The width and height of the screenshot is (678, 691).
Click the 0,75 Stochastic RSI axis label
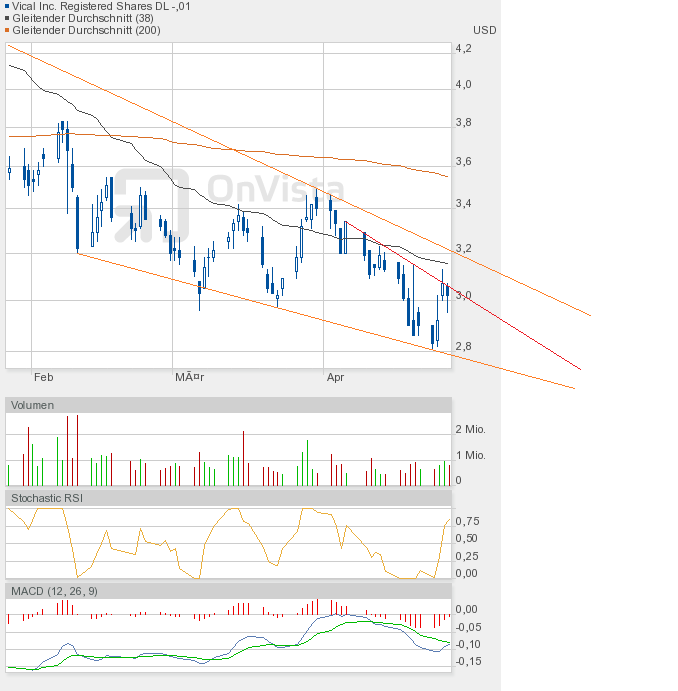click(x=467, y=521)
